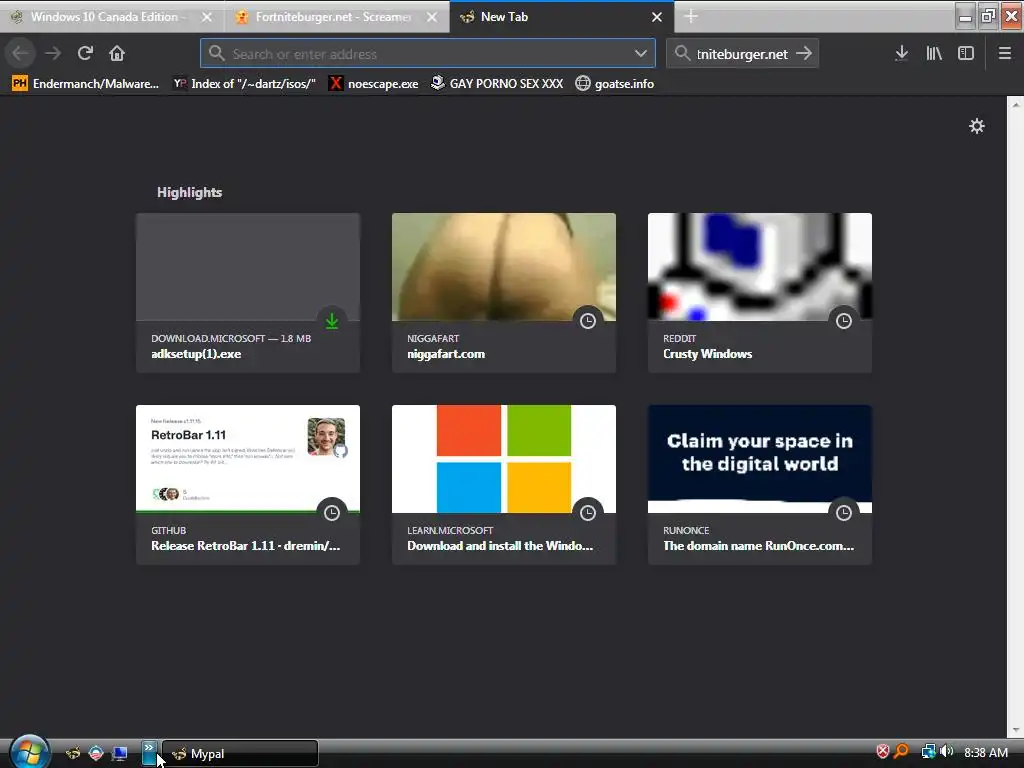1024x768 pixels.
Task: Expand the address bar history dropdown
Action: point(641,54)
